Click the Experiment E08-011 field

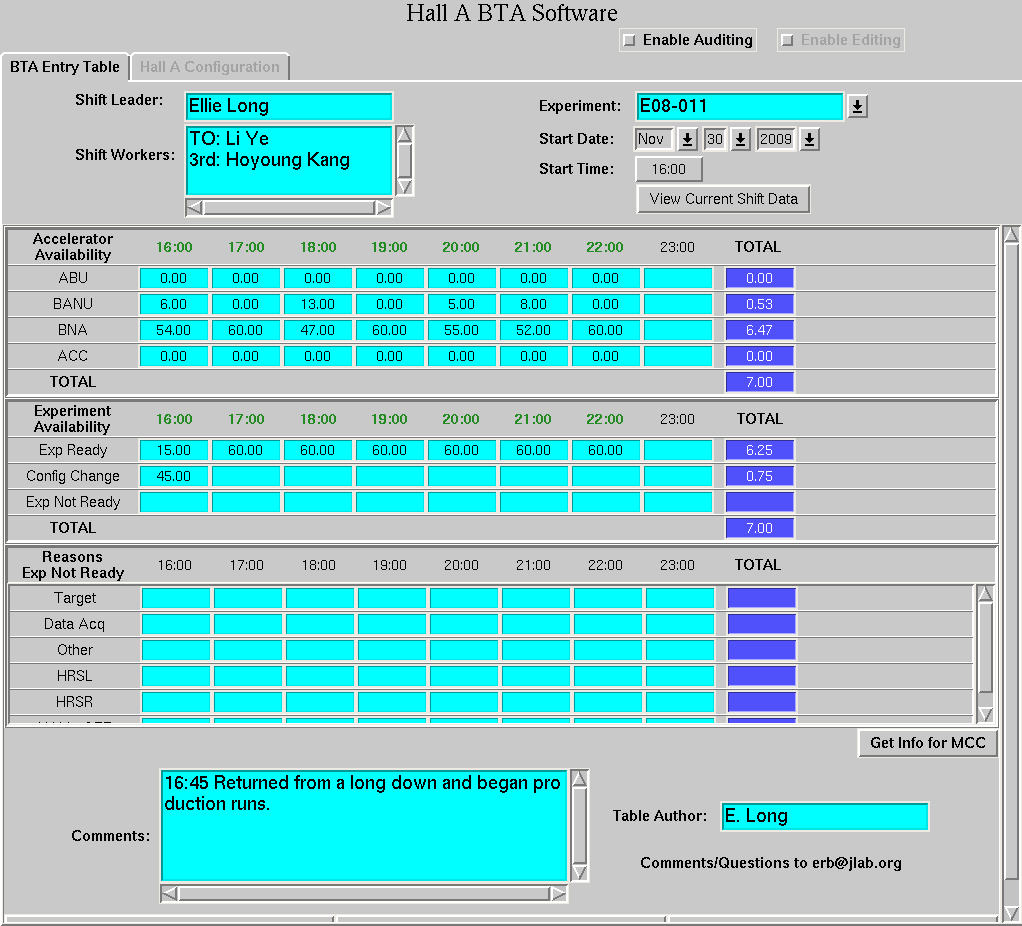pyautogui.click(x=739, y=106)
